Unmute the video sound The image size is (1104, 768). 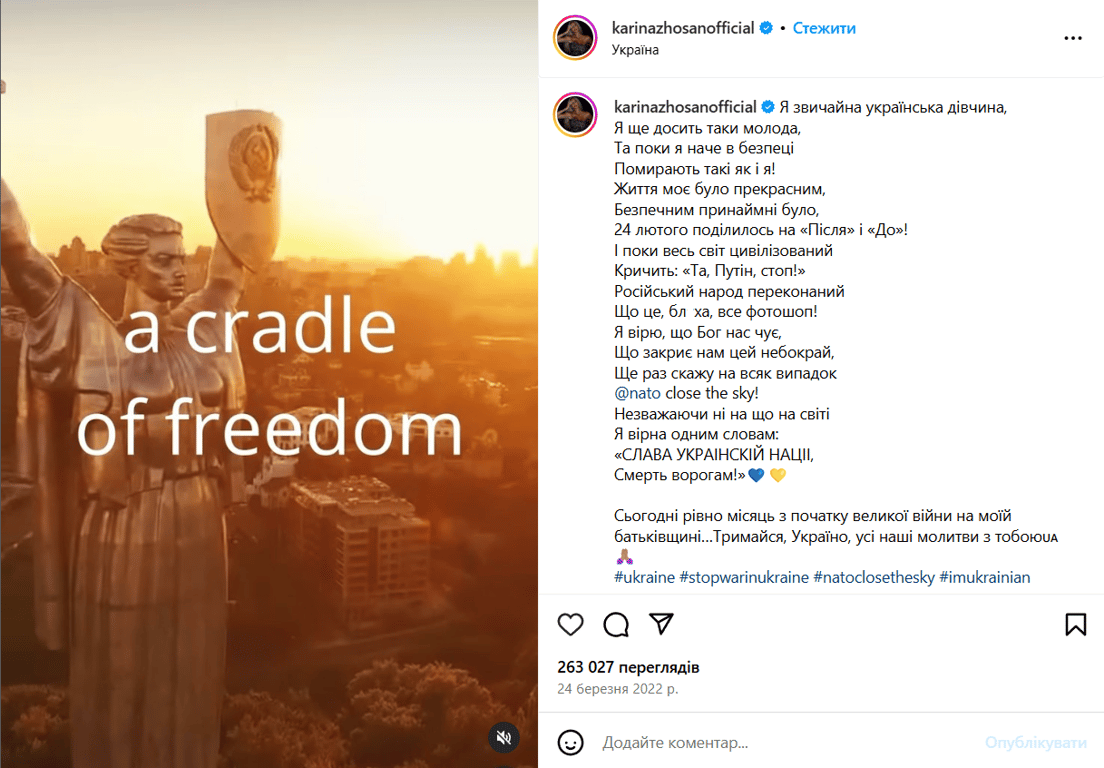[x=504, y=737]
